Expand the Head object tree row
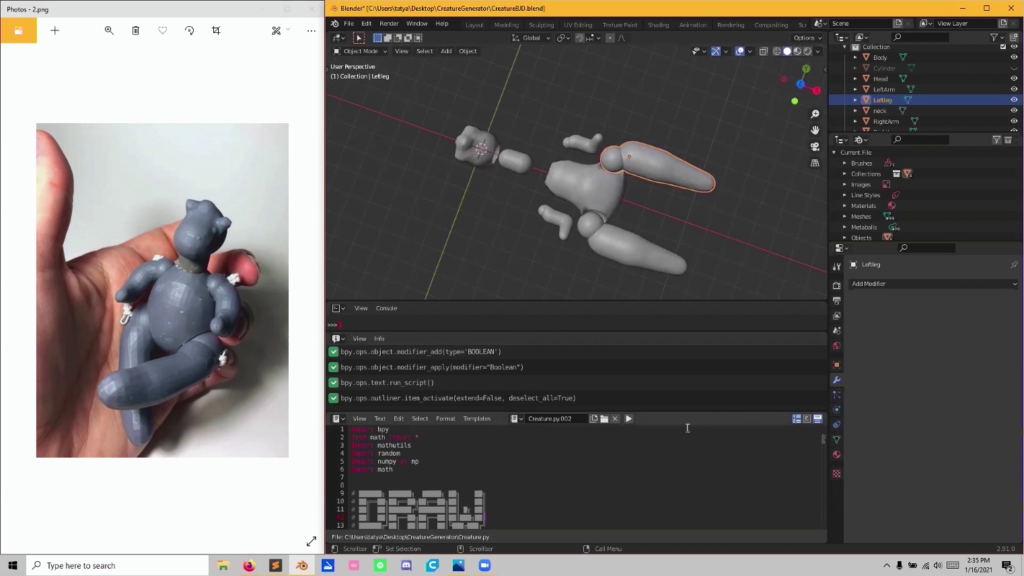1024x576 pixels. coord(856,78)
